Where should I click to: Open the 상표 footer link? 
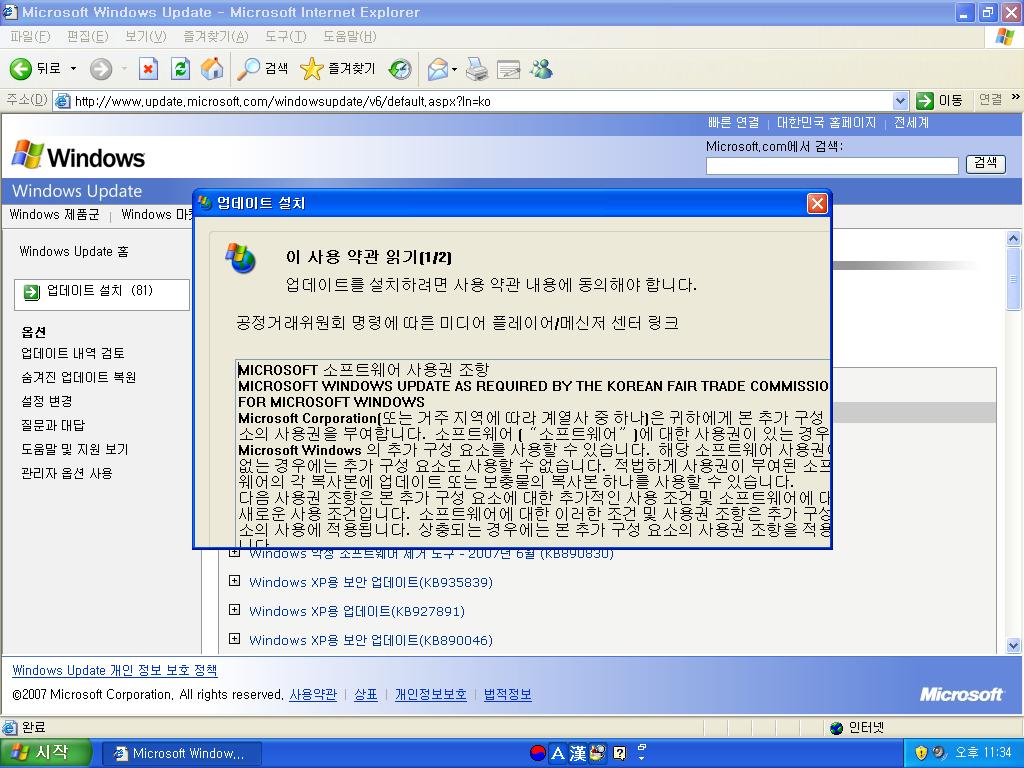click(x=366, y=694)
